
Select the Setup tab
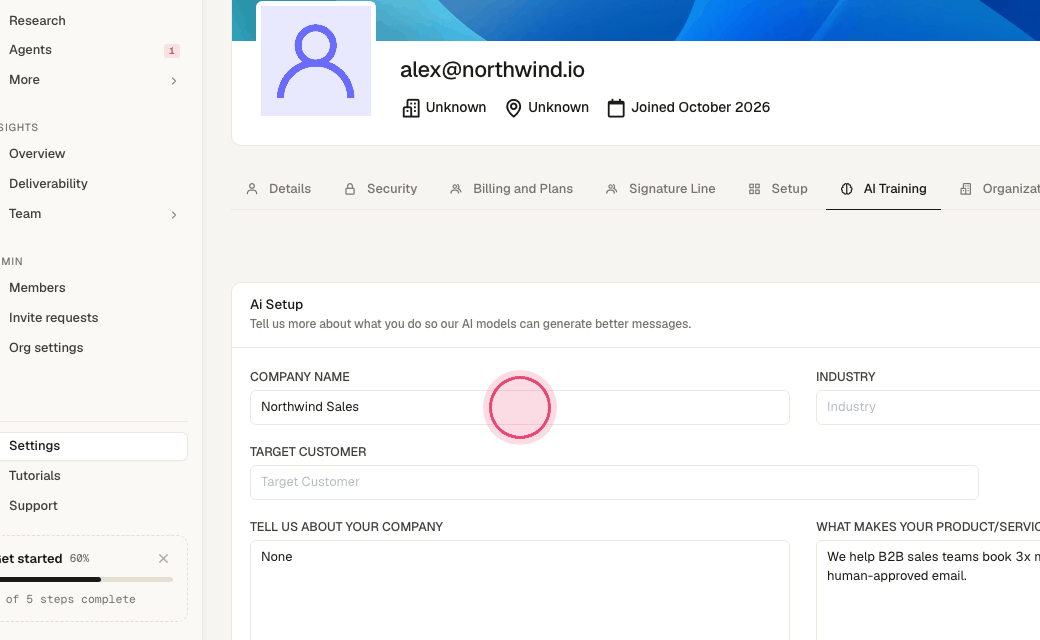tap(778, 189)
